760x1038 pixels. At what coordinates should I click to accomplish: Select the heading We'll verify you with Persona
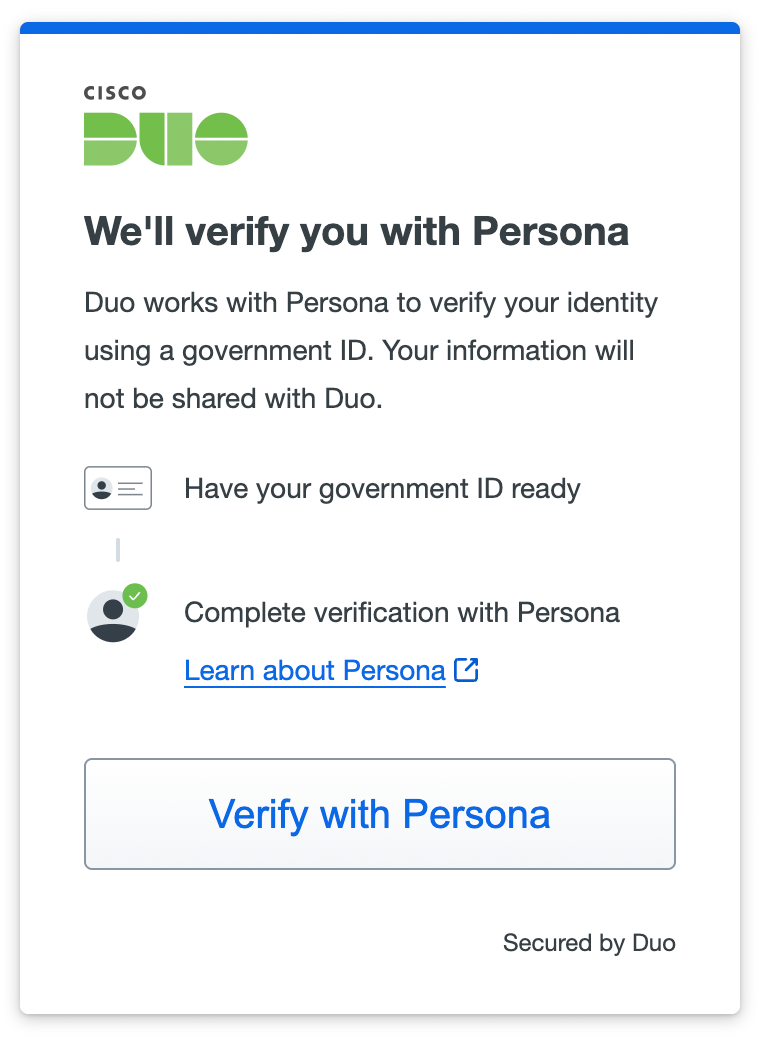pyautogui.click(x=357, y=231)
